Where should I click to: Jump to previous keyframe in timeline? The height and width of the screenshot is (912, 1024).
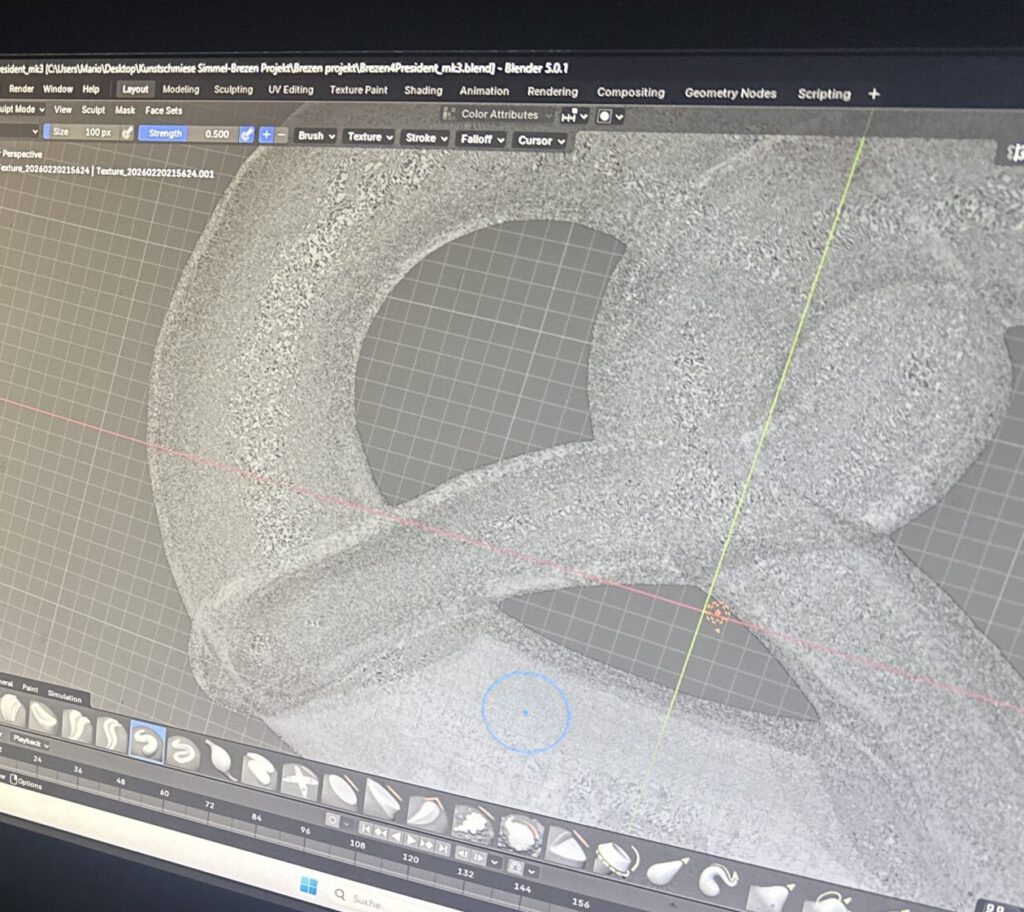(x=380, y=833)
